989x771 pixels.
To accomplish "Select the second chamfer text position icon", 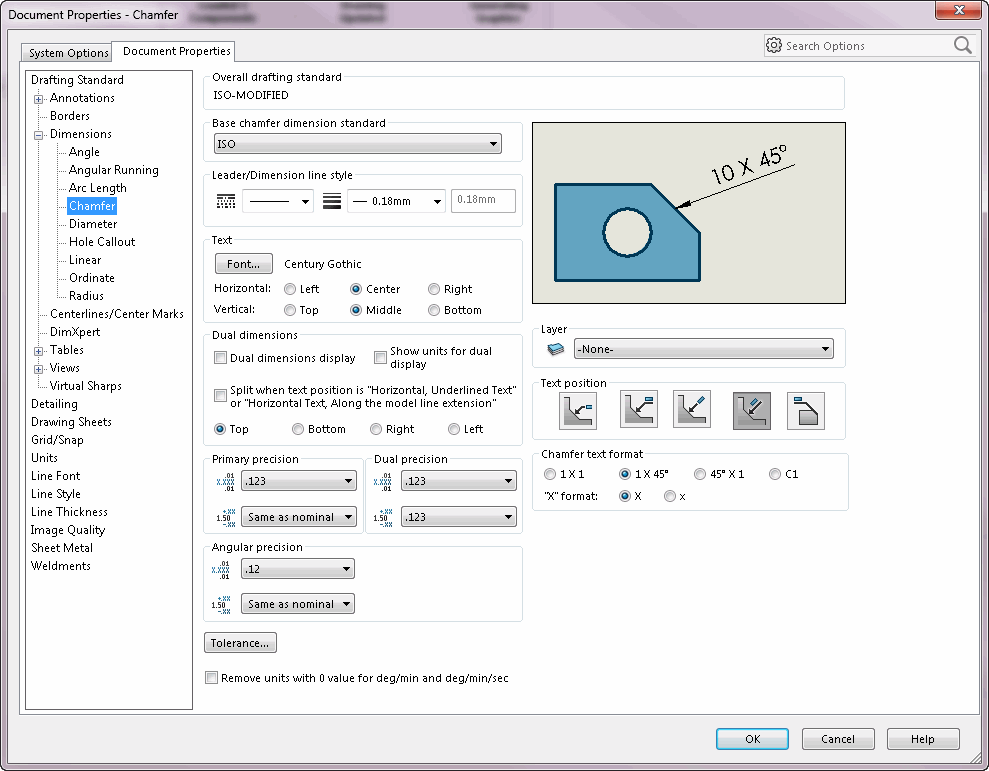I will click(638, 409).
